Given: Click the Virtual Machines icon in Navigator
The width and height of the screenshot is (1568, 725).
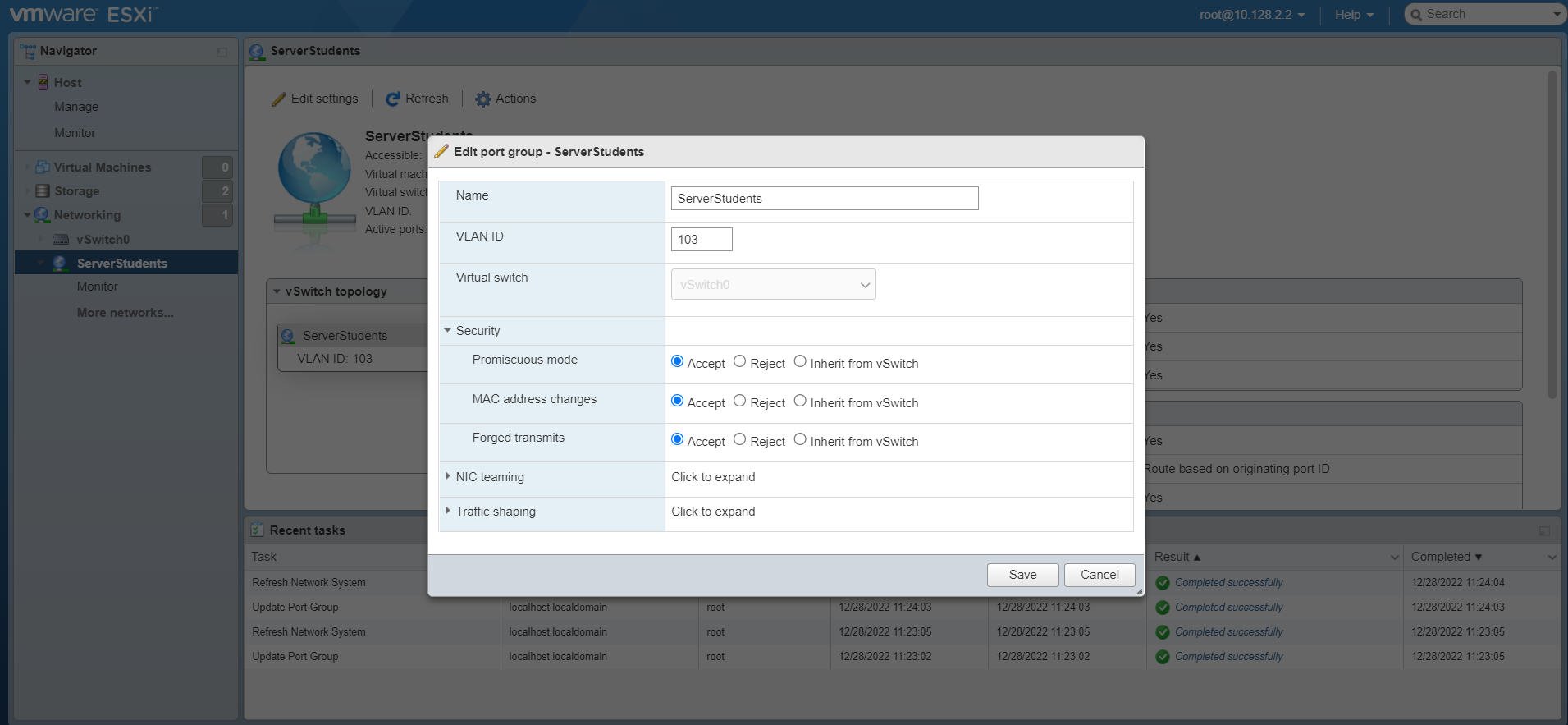Looking at the screenshot, I should [x=43, y=167].
